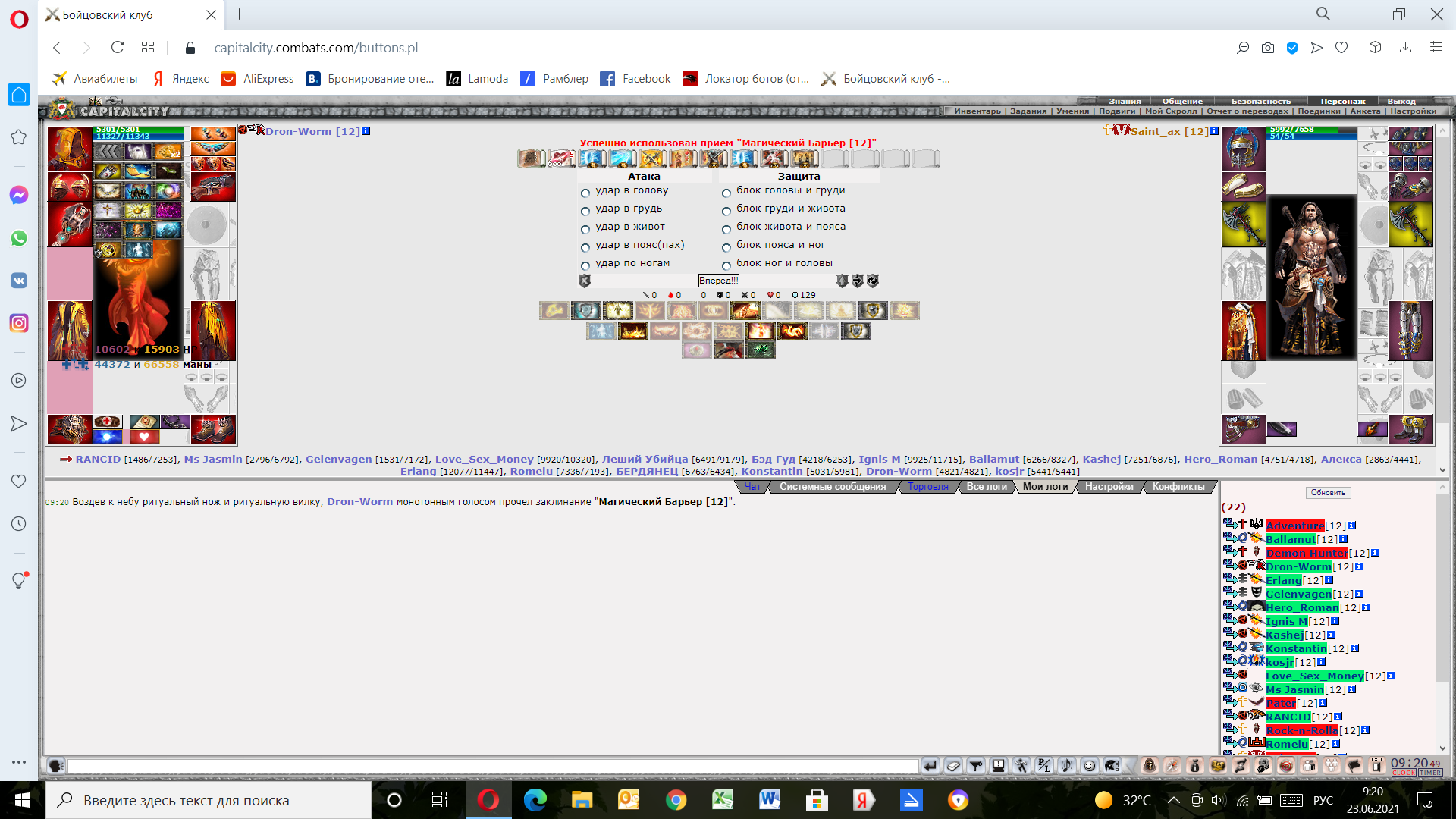Open the 'Конфликты' tab
This screenshot has height=819, width=1456.
point(1178,487)
